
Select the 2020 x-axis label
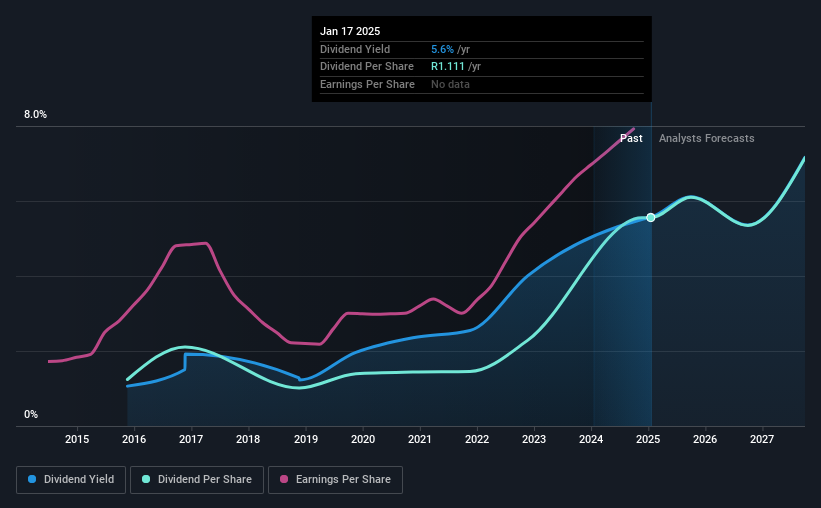[x=363, y=439]
